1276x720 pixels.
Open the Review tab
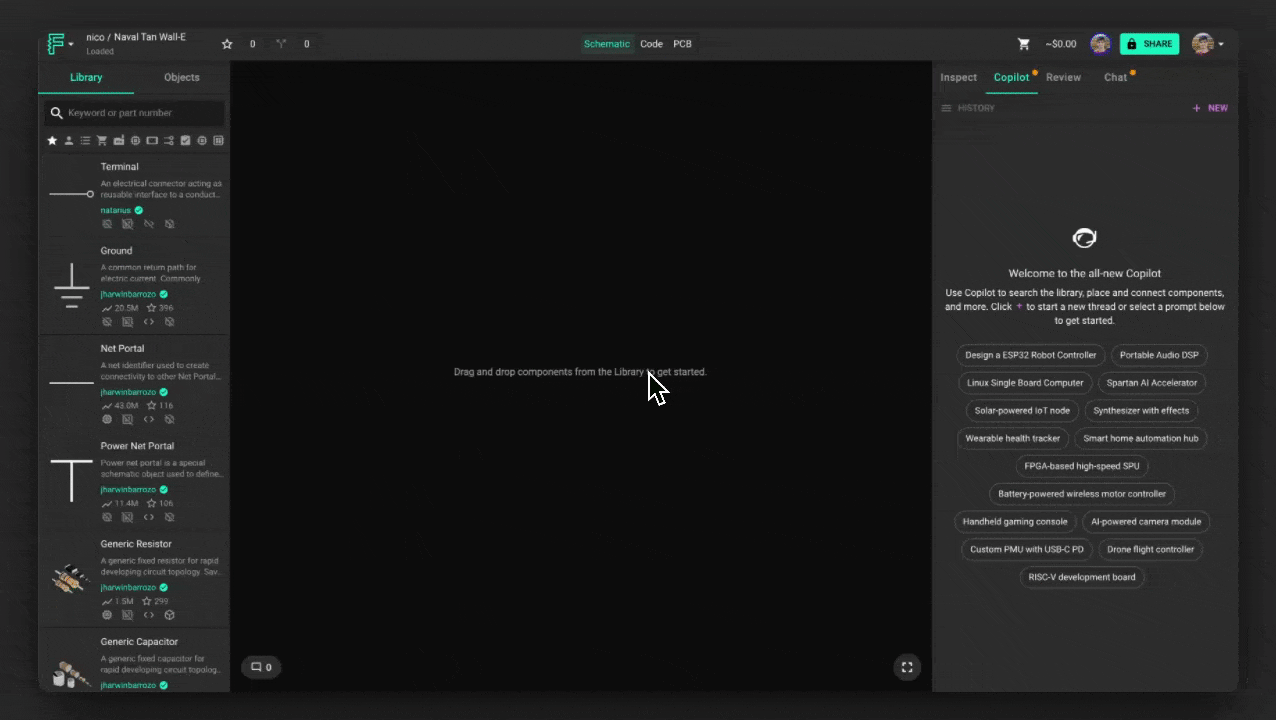[x=1063, y=77]
